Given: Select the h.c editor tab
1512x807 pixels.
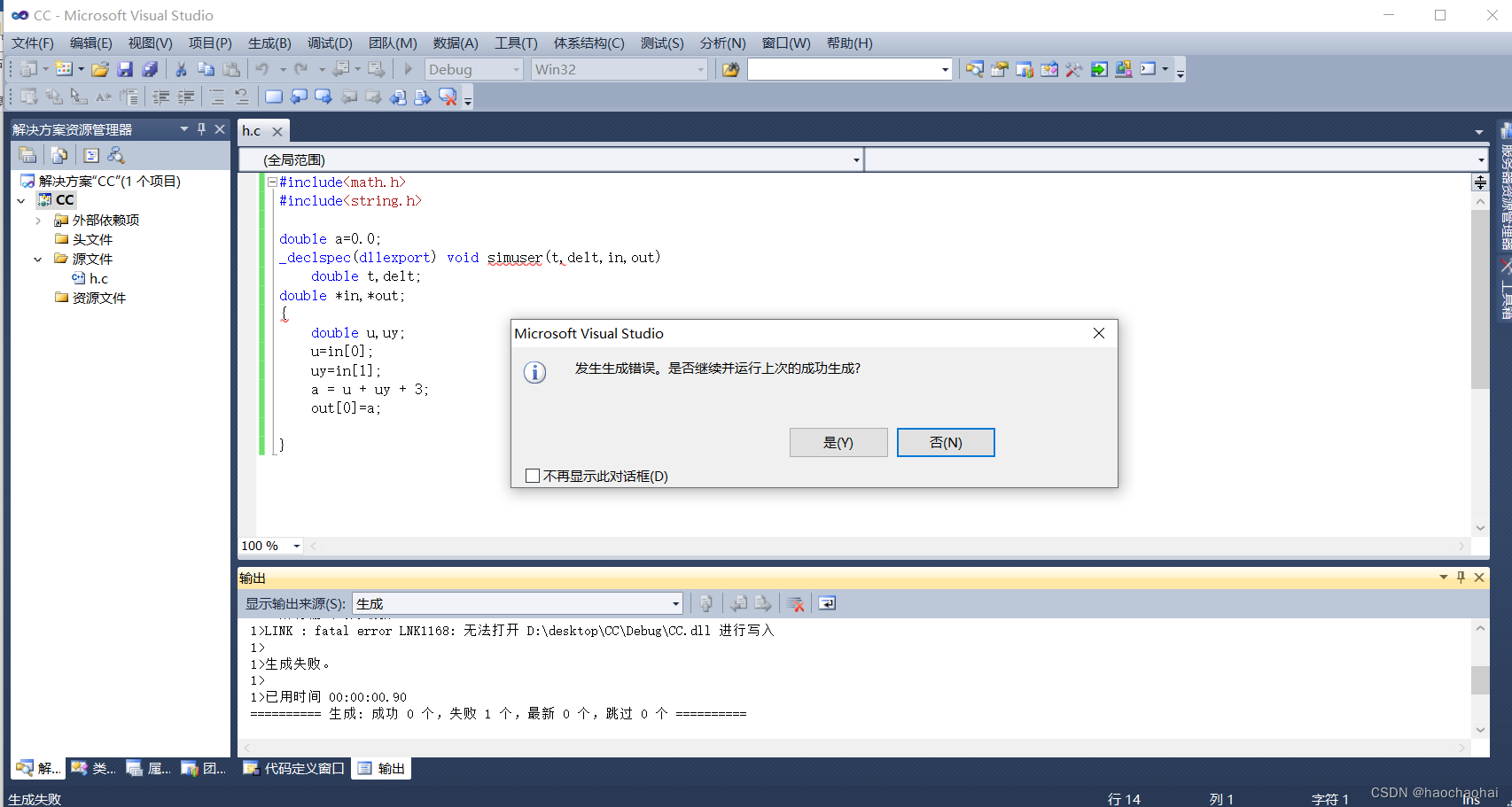Looking at the screenshot, I should click(x=252, y=131).
